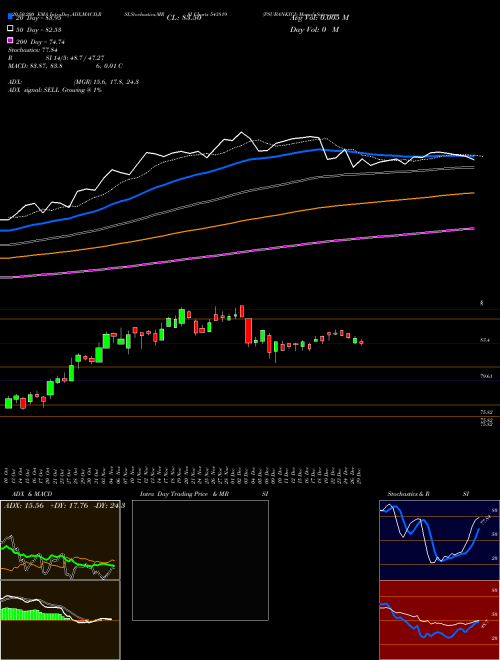Viewport: 500px width, 660px height.
Task: Click the 'Day Vol: 0 M' label
Action: [x=314, y=29]
